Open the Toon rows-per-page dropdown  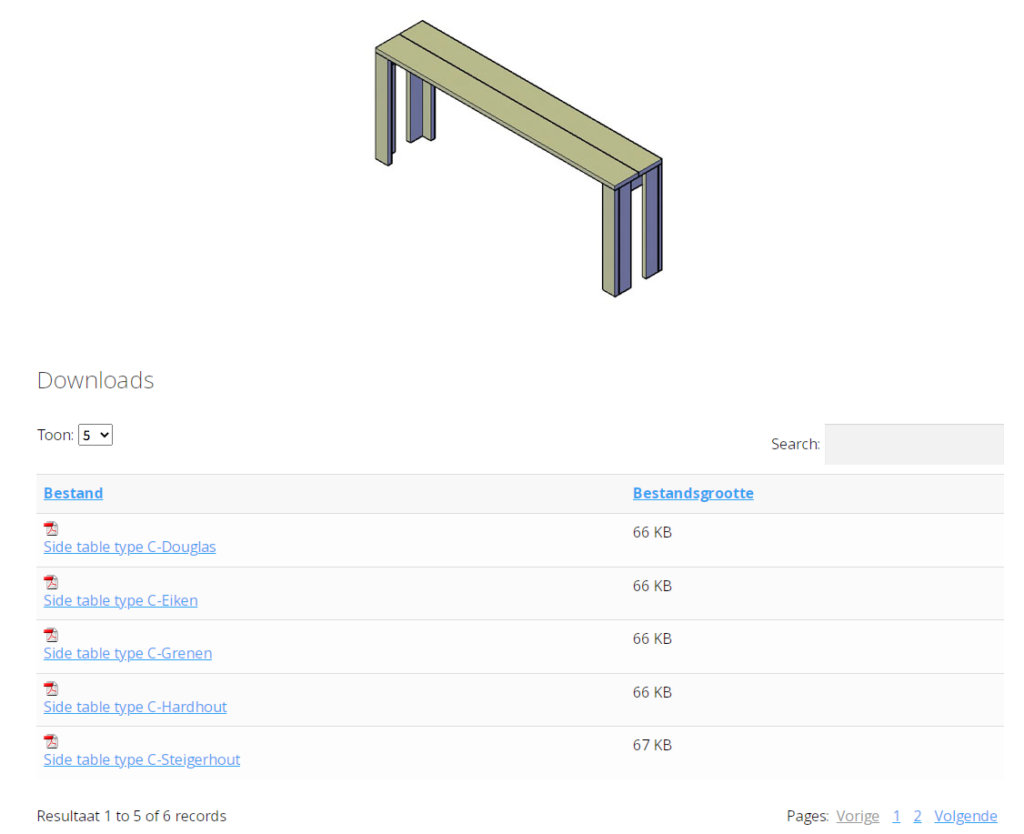(x=95, y=435)
